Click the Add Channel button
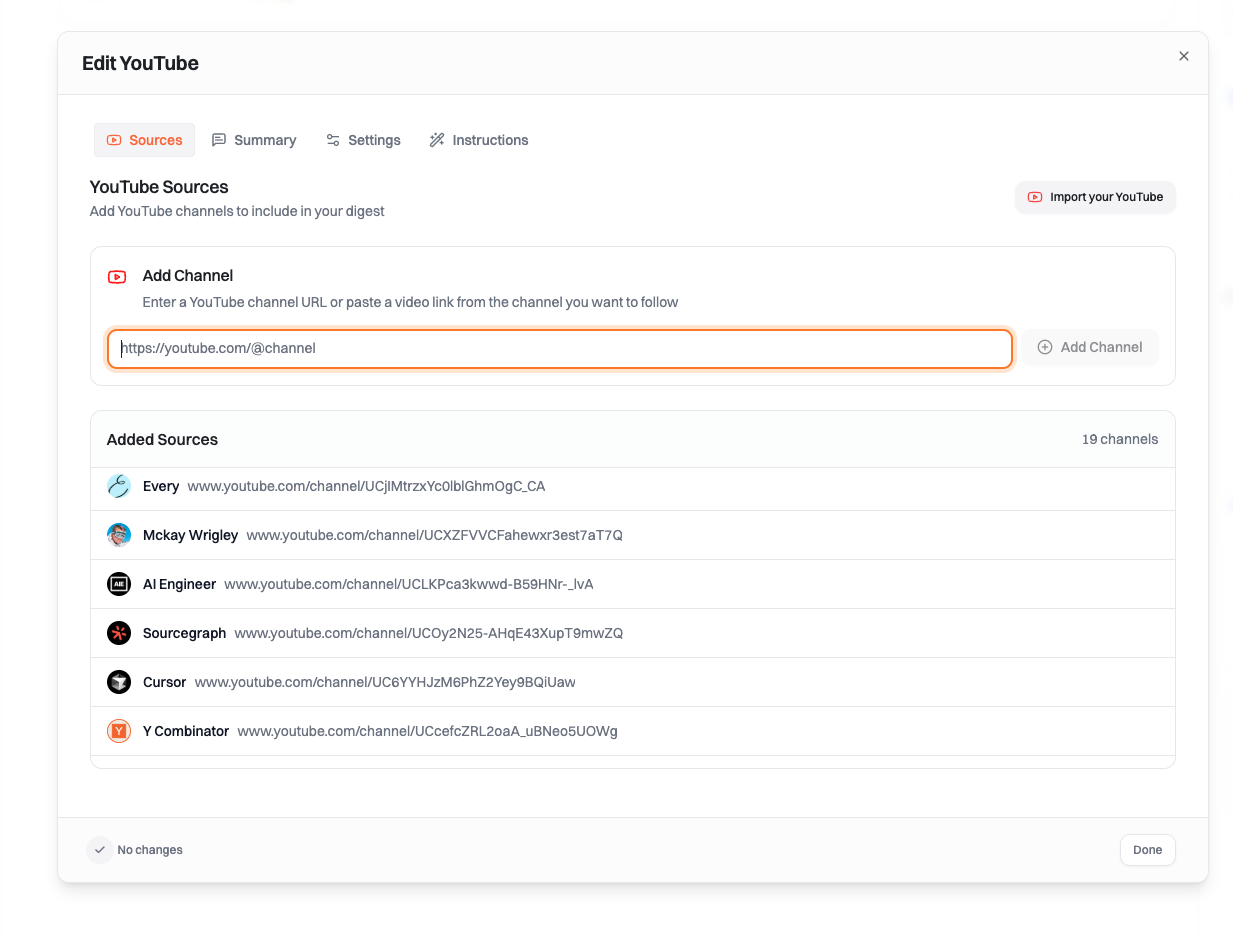The image size is (1233, 939). pos(1089,347)
